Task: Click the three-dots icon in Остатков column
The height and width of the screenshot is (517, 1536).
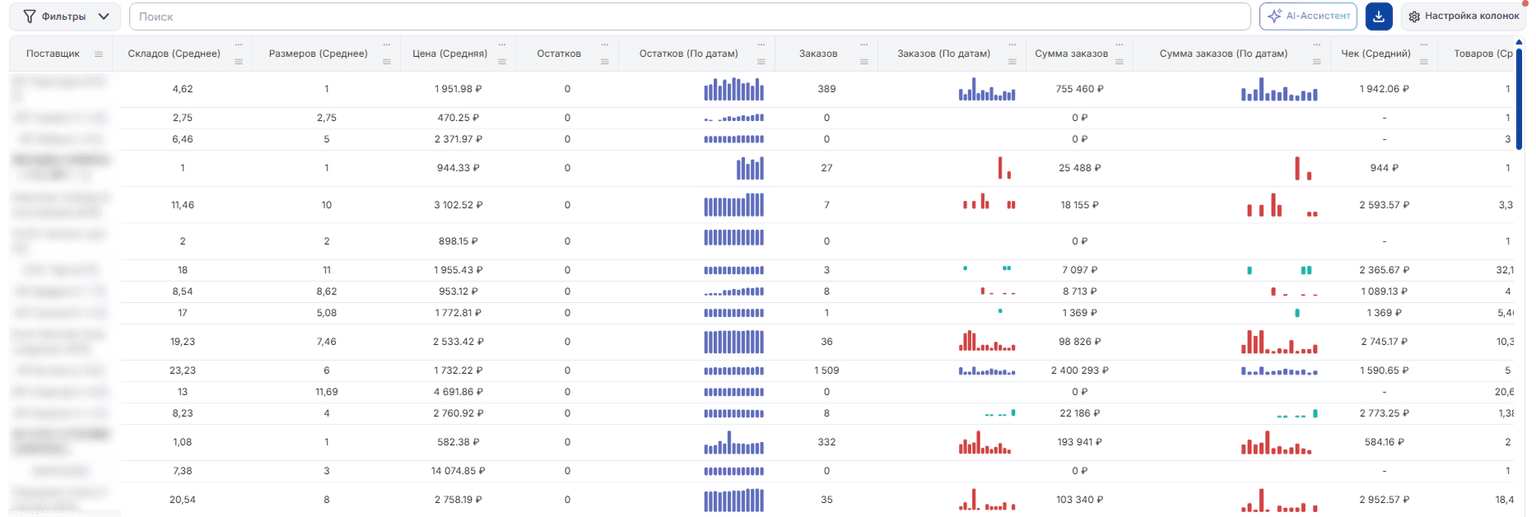Action: 604,45
